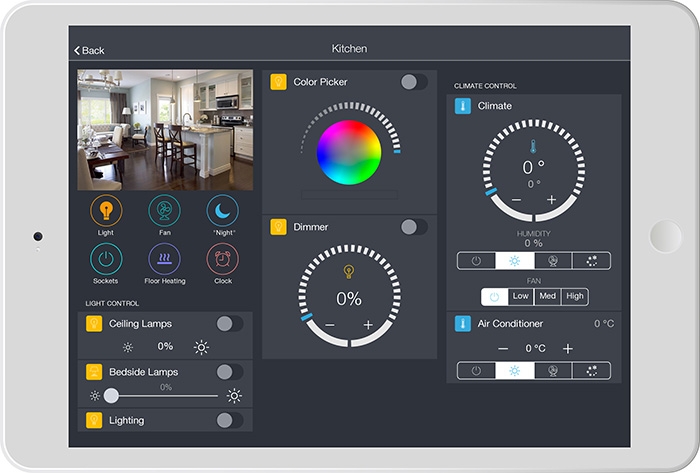
Task: Select Climate power-off mode
Action: click(476, 261)
